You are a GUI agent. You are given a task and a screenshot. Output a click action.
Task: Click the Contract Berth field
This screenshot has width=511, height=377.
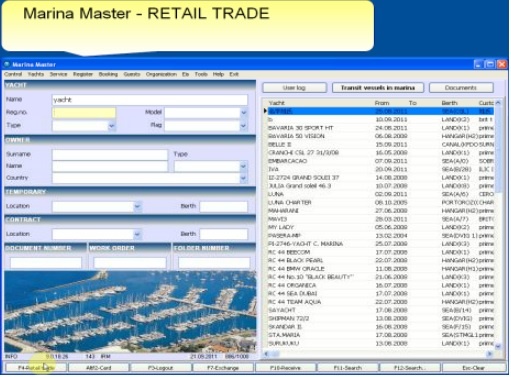pyautogui.click(x=224, y=234)
